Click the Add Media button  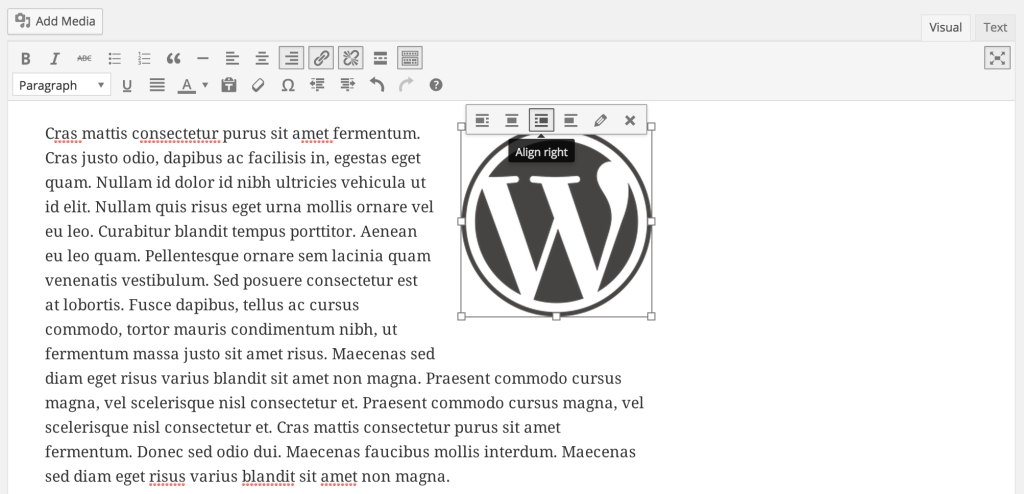(55, 21)
